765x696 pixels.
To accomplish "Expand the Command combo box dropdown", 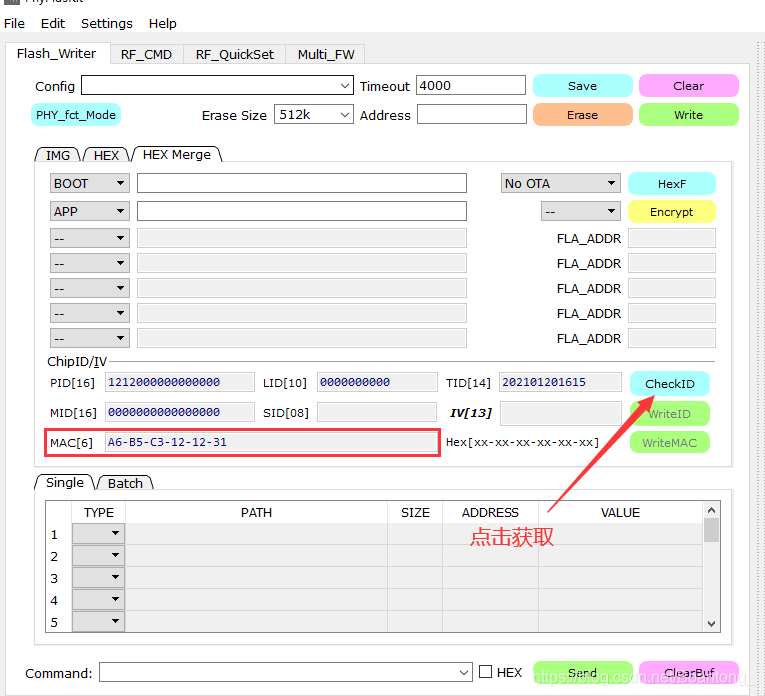I will [x=463, y=673].
